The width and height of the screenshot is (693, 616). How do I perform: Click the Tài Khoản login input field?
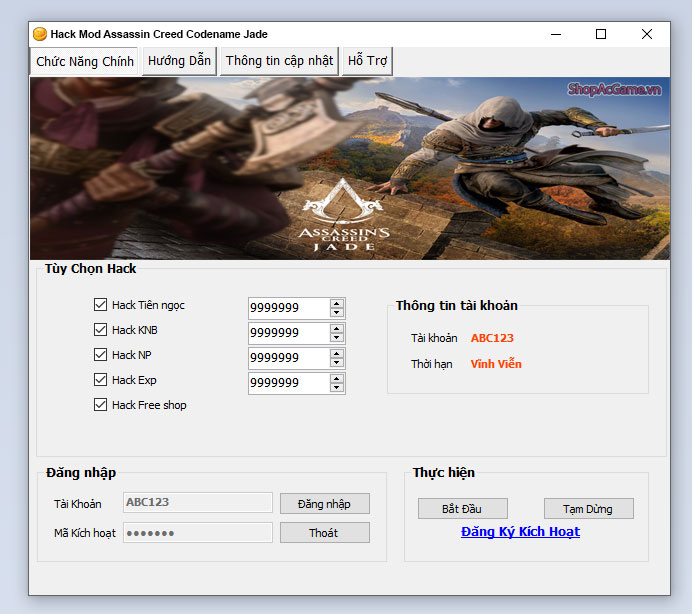pos(198,502)
